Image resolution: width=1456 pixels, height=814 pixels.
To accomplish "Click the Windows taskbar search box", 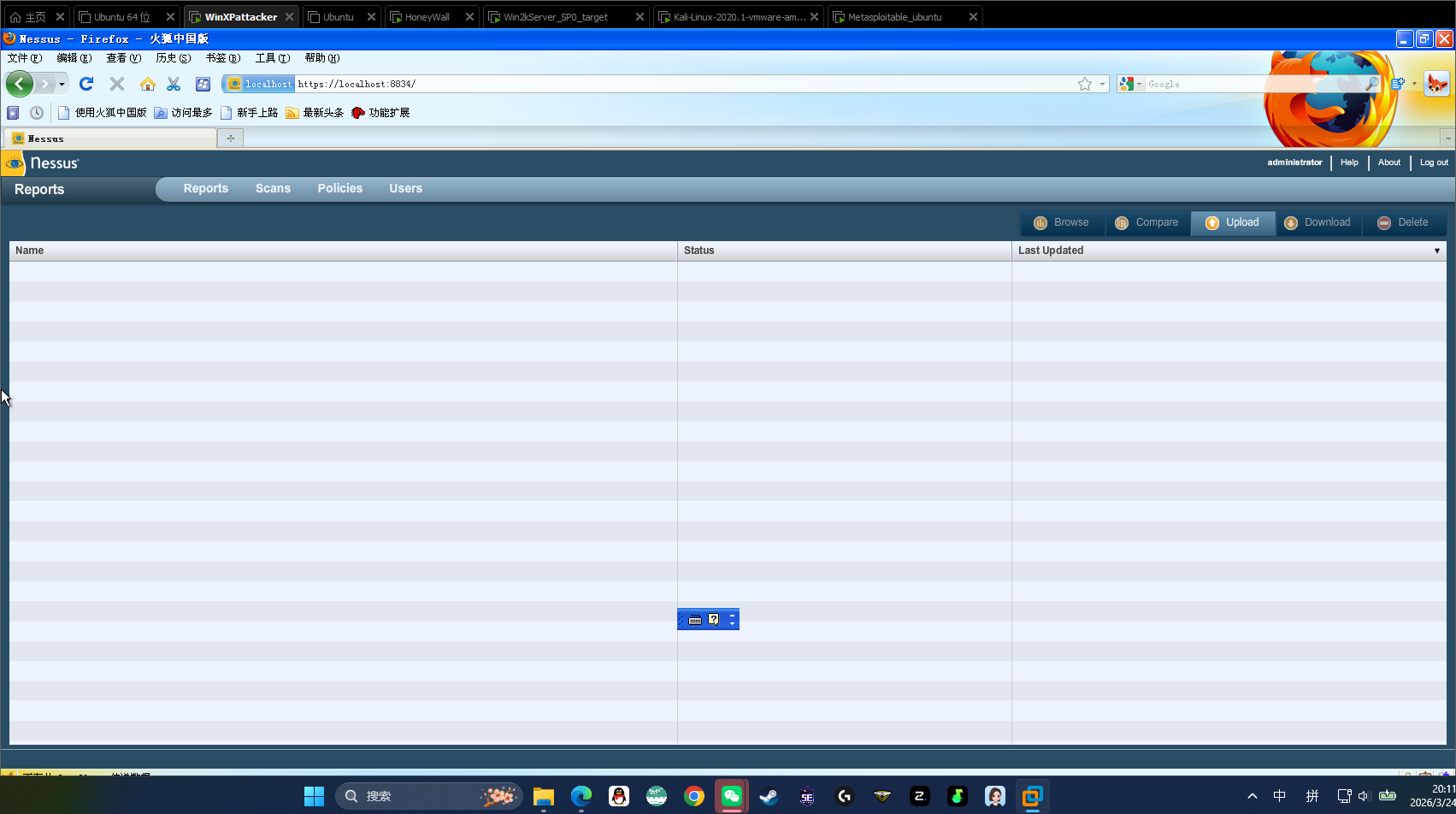I will click(x=429, y=796).
